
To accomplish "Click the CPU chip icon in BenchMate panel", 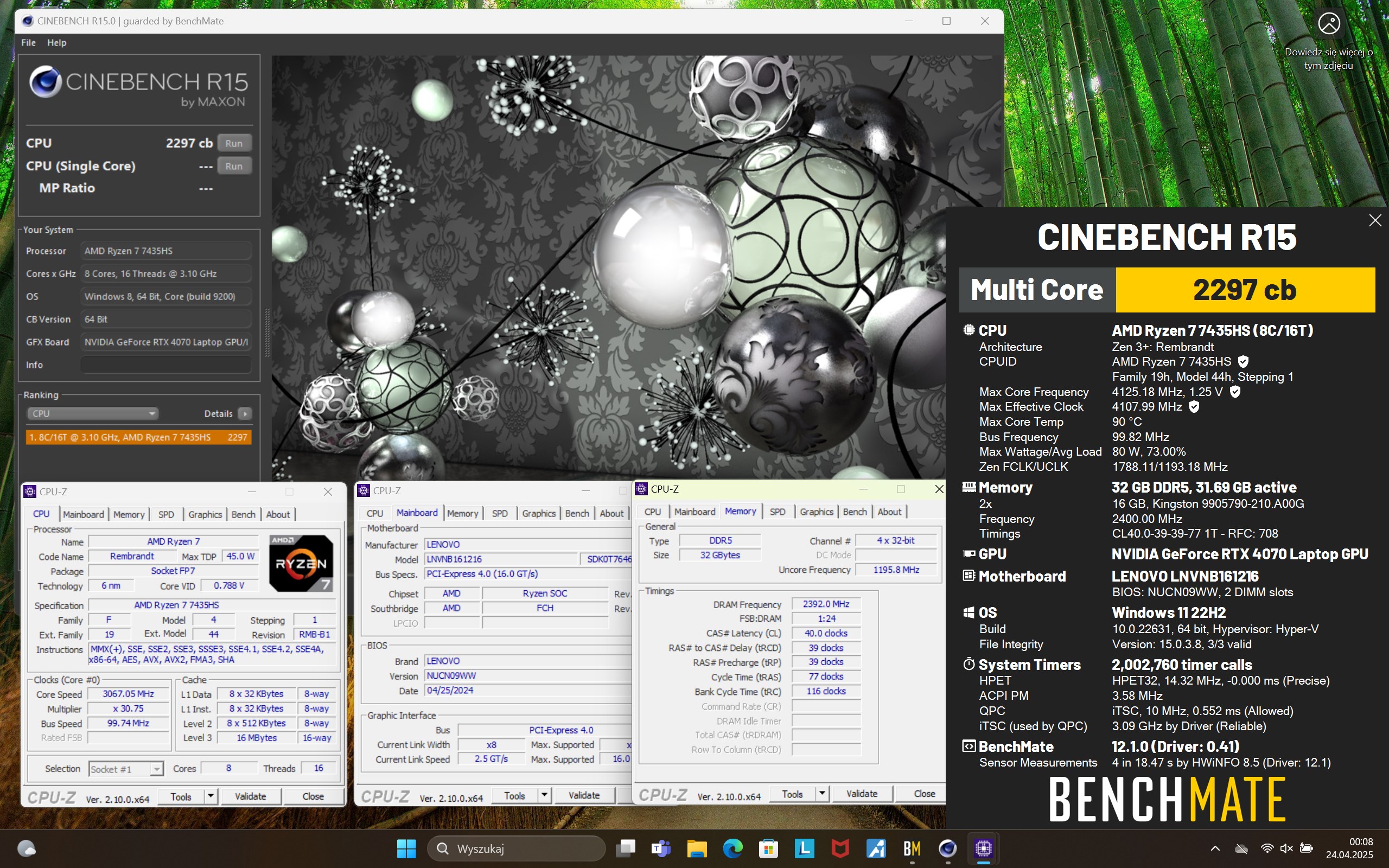I will tap(969, 330).
